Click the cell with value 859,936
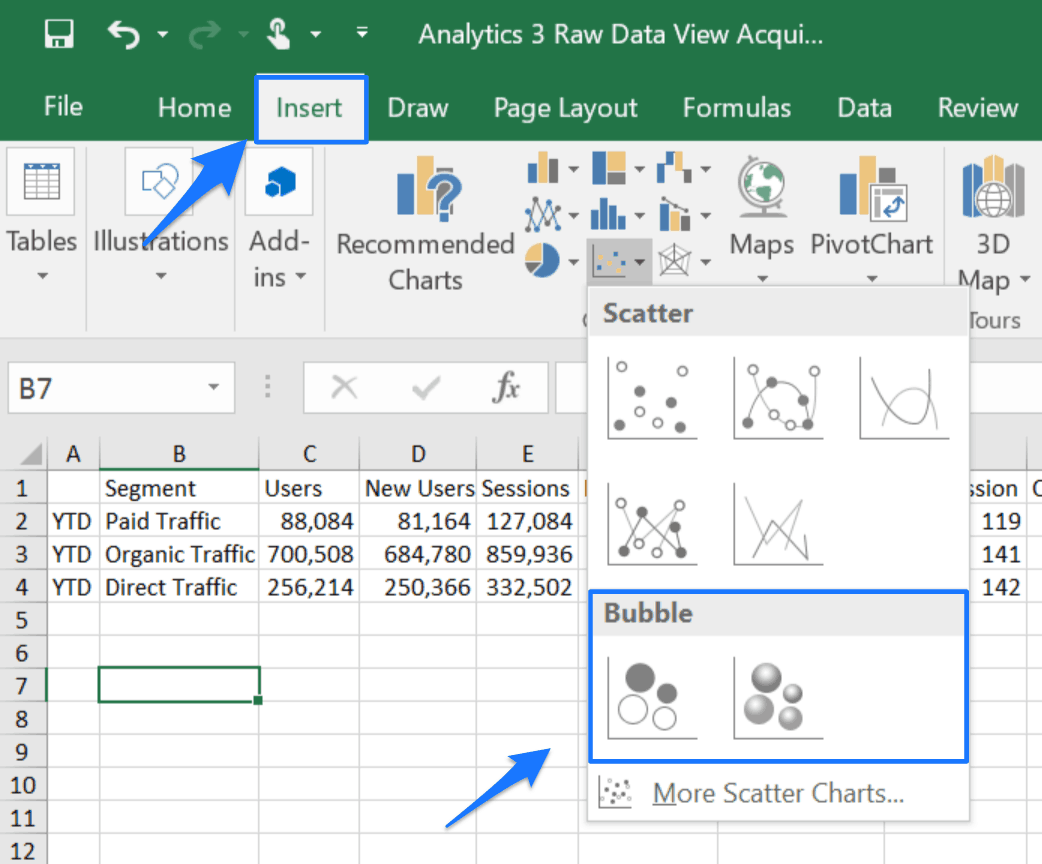1042x864 pixels. [x=528, y=554]
